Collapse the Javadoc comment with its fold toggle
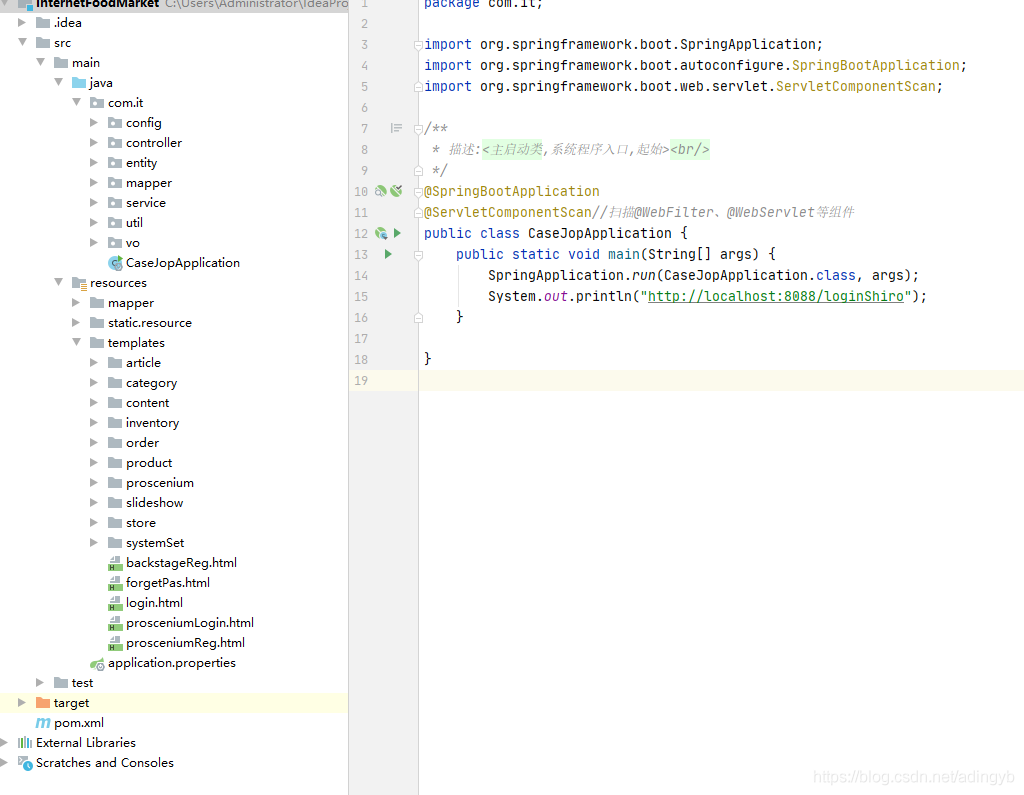 click(419, 129)
